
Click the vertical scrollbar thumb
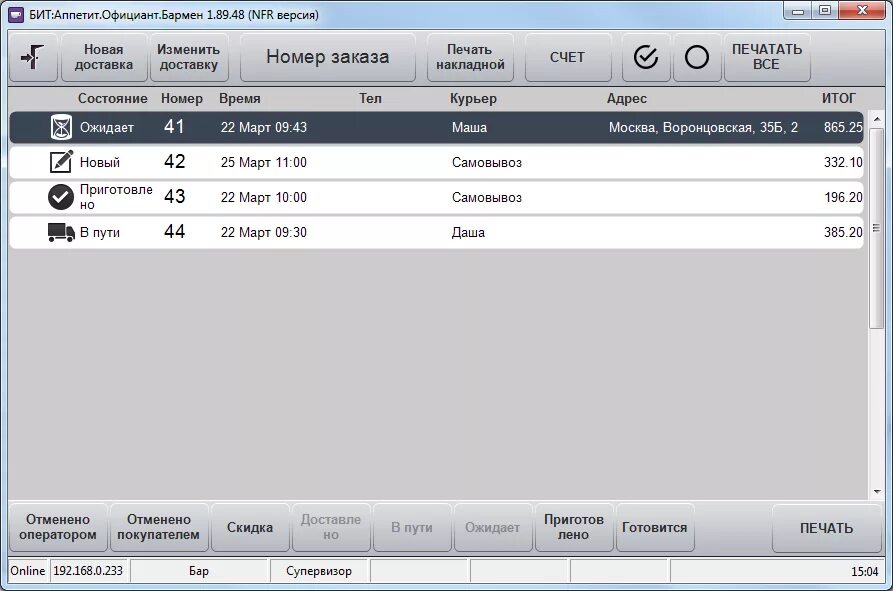pos(876,228)
